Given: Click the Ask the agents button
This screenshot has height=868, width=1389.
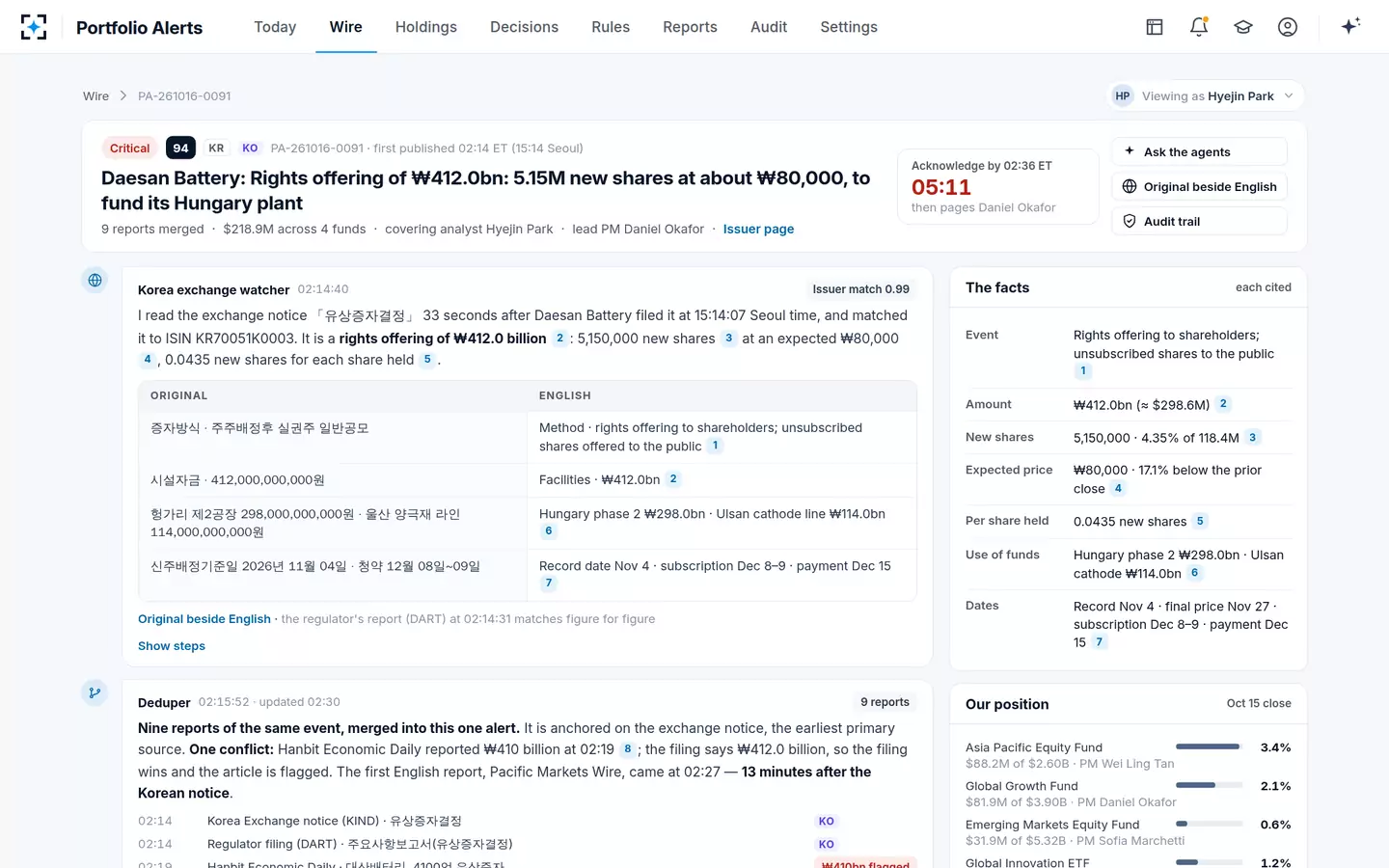Looking at the screenshot, I should click(x=1199, y=152).
